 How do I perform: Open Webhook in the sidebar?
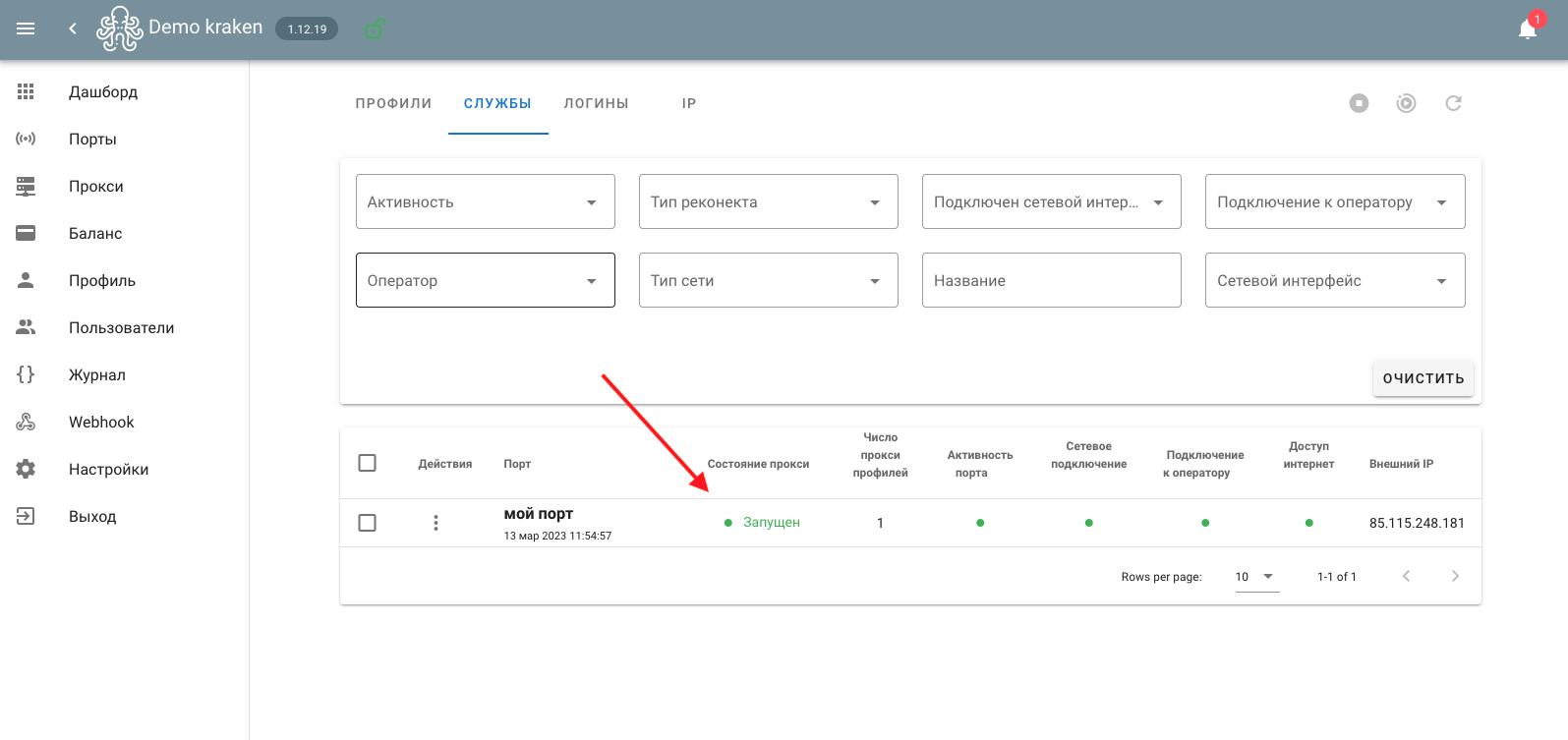coord(101,422)
